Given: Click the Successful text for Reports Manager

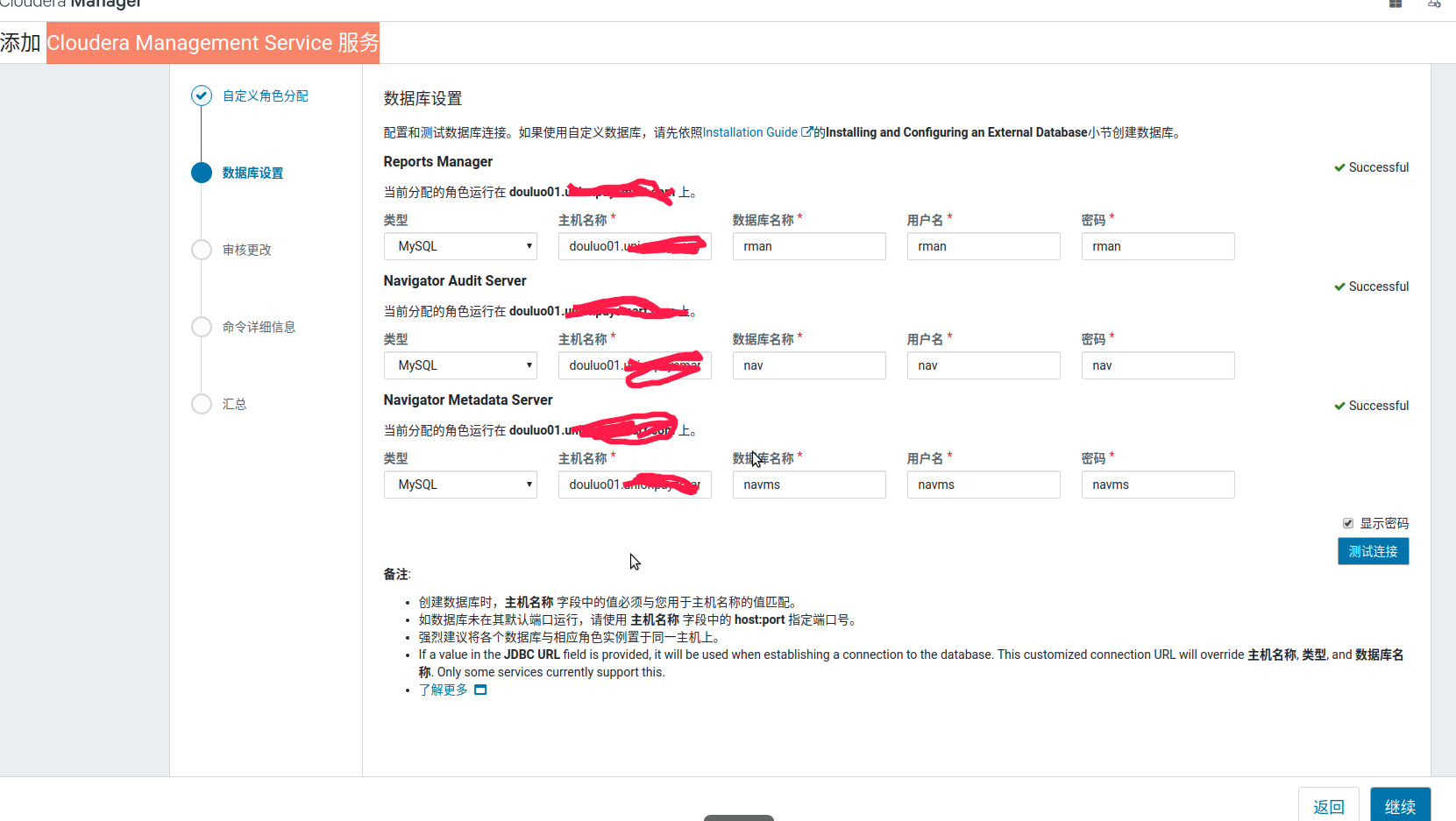Looking at the screenshot, I should [x=1379, y=167].
